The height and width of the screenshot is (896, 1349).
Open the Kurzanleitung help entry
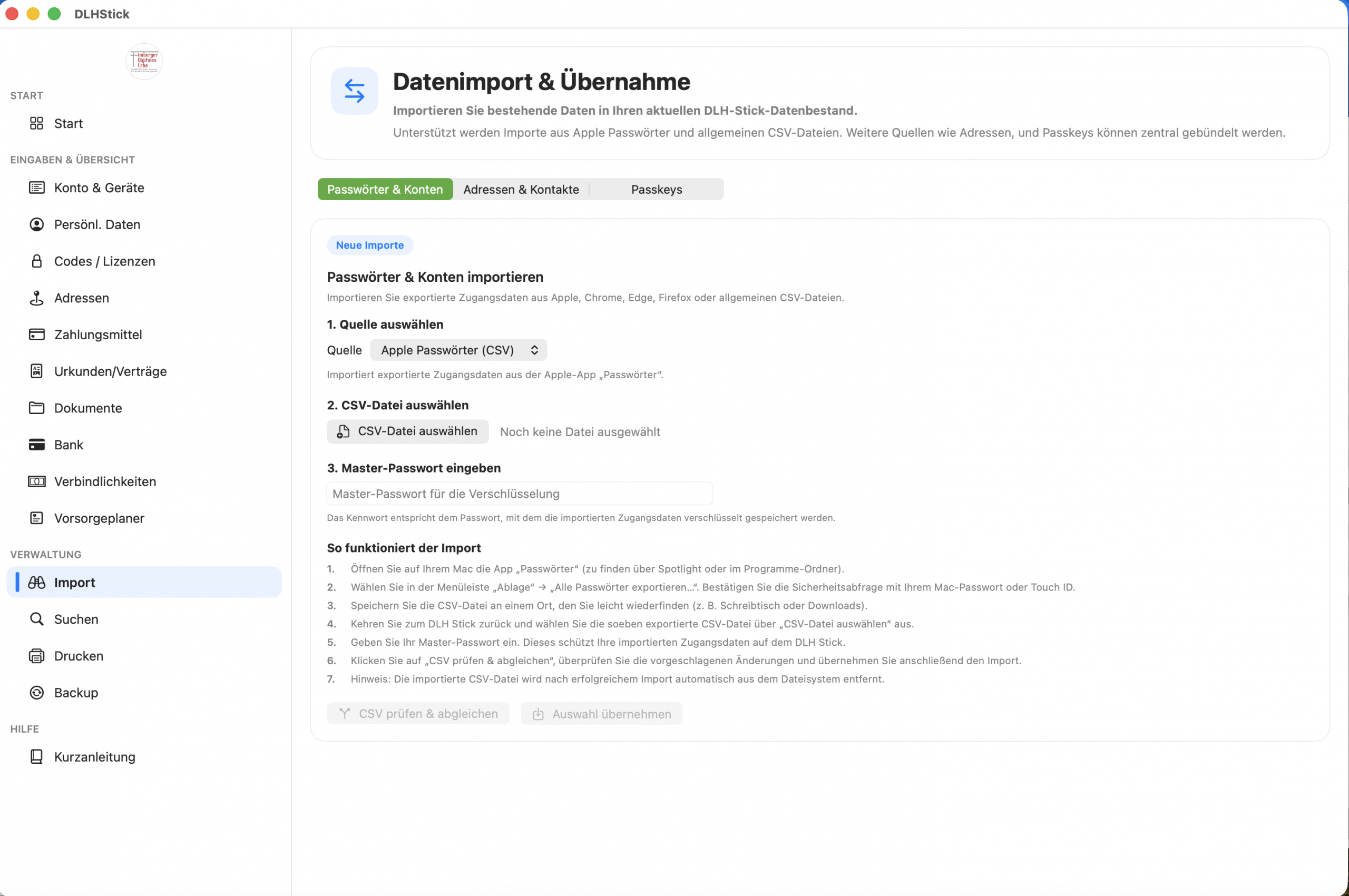coord(94,756)
